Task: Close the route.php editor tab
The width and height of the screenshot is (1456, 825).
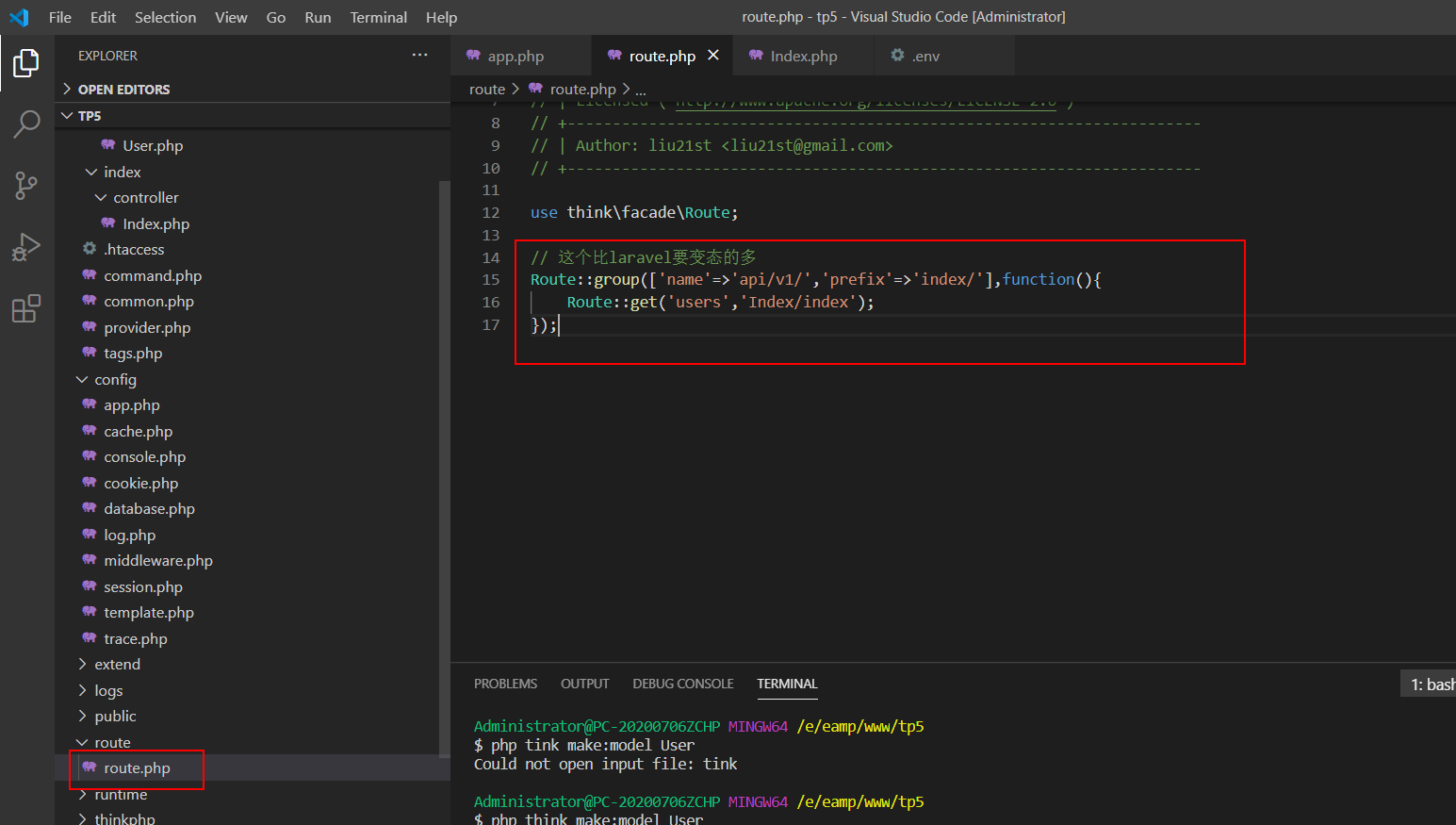Action: 713,56
